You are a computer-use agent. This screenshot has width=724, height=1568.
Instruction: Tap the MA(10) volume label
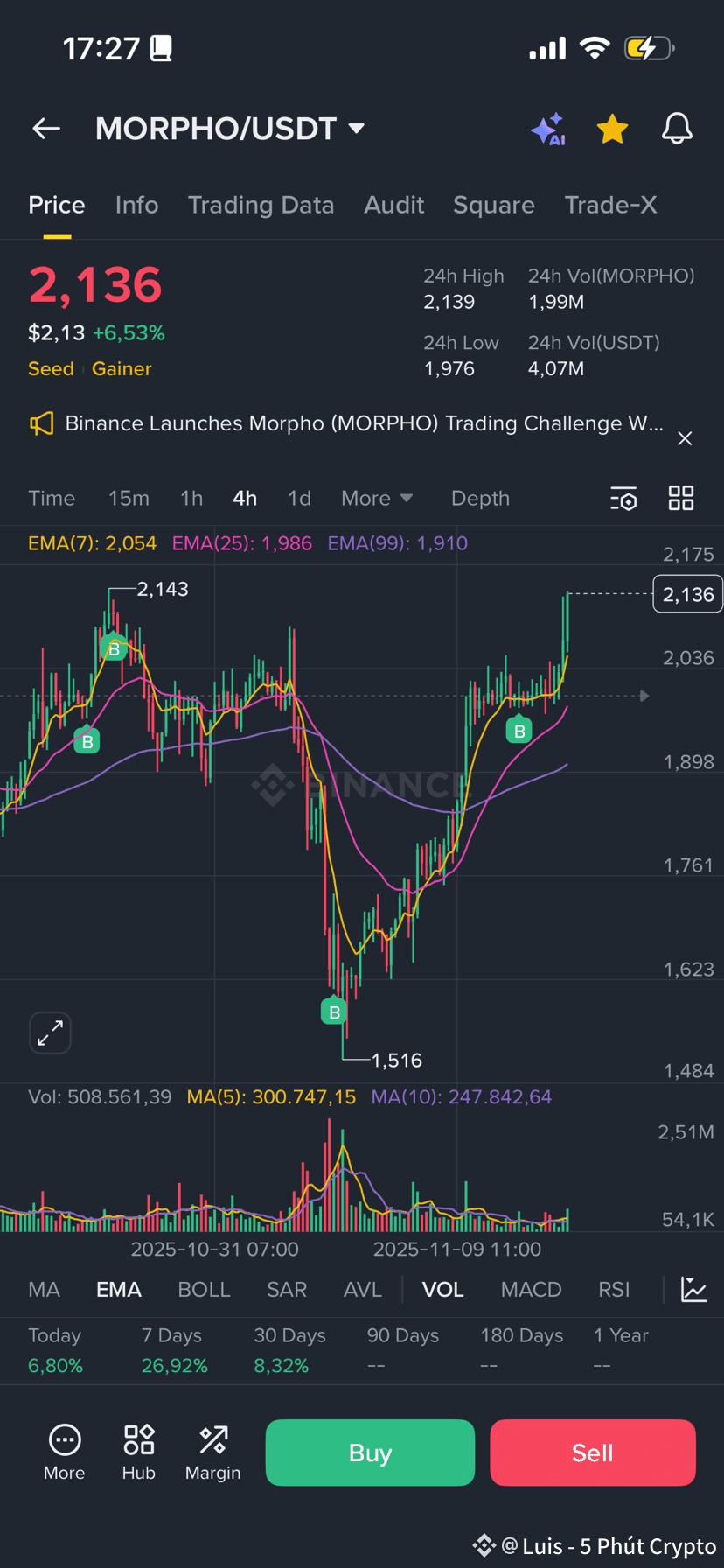(x=462, y=1097)
